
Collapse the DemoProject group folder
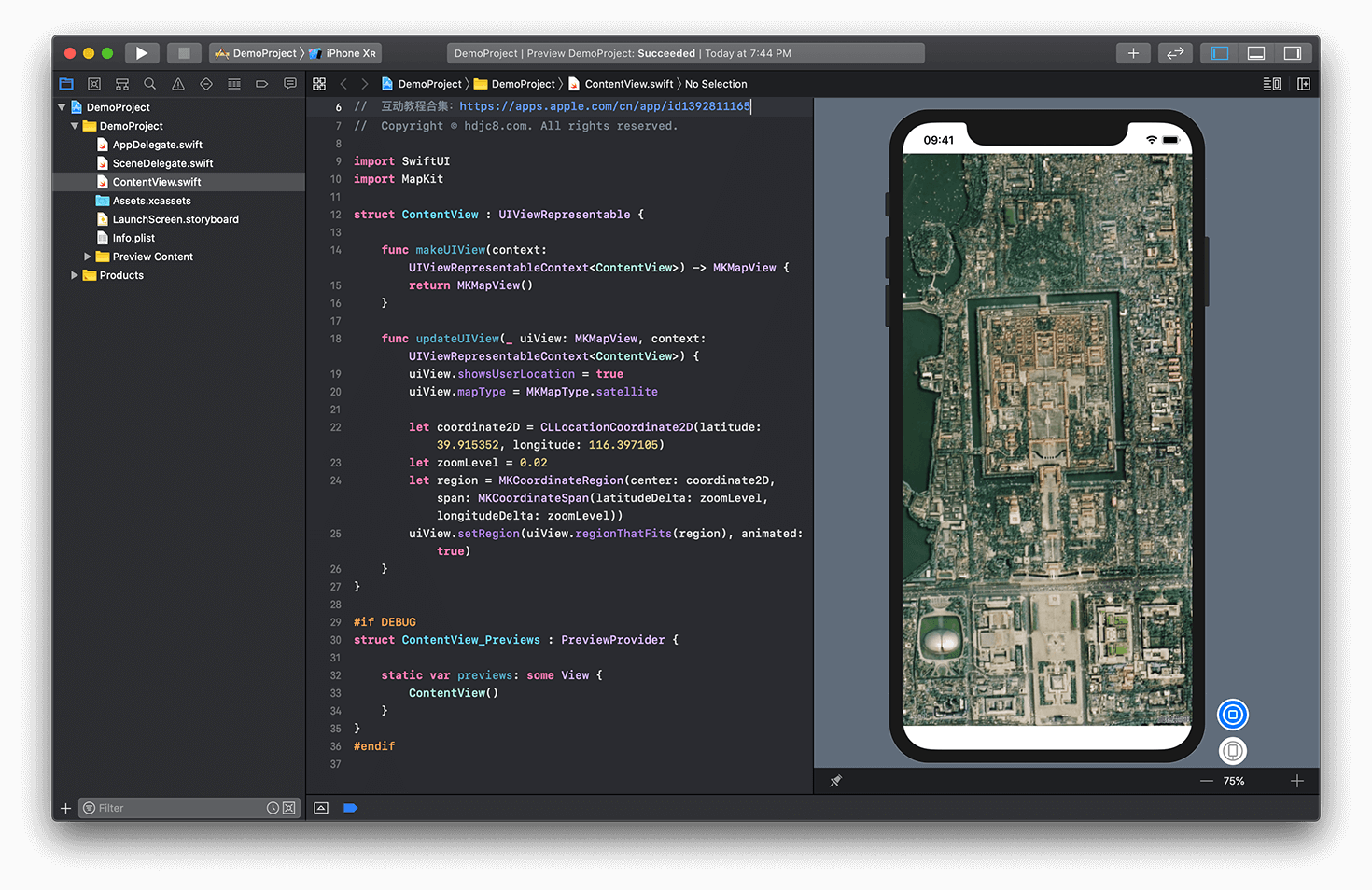(75, 126)
